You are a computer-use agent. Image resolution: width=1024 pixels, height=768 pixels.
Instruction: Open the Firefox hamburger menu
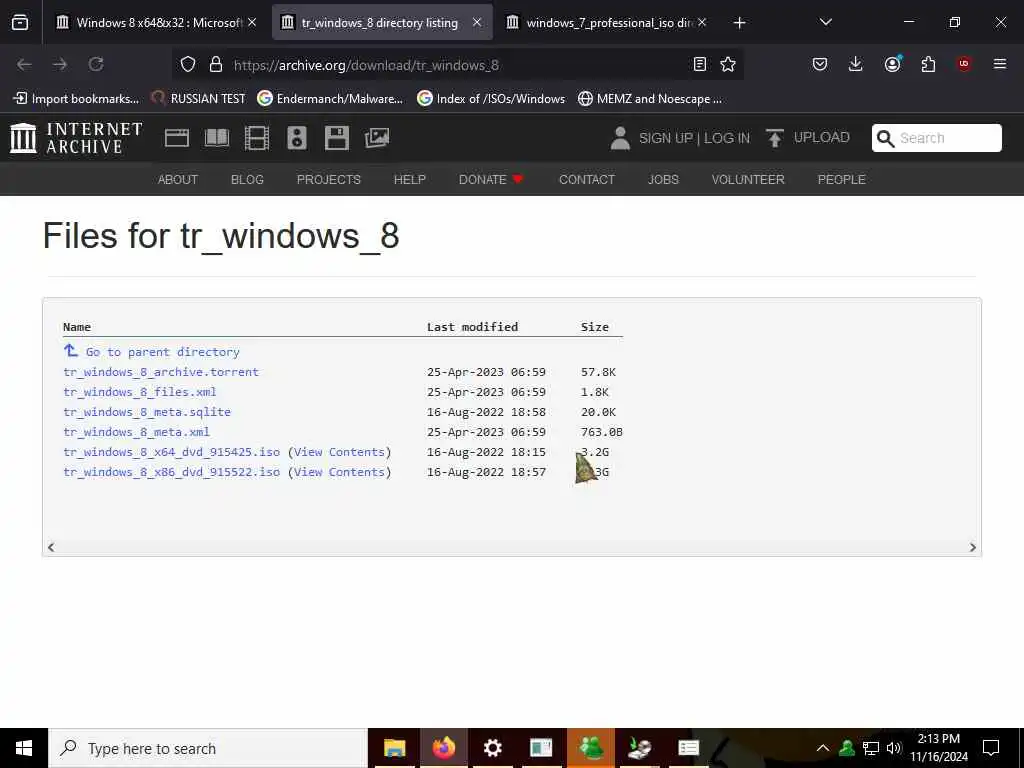[1000, 64]
